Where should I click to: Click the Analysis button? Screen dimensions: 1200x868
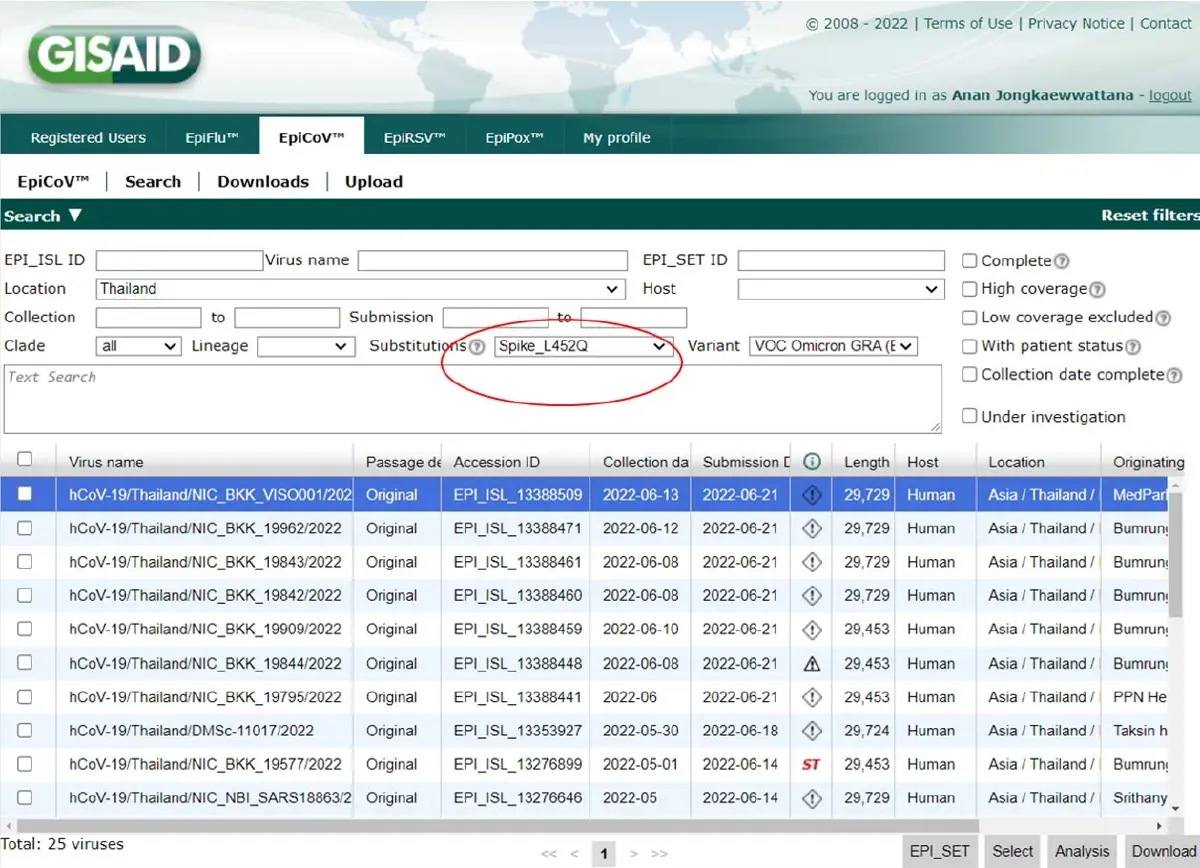pyautogui.click(x=1082, y=851)
